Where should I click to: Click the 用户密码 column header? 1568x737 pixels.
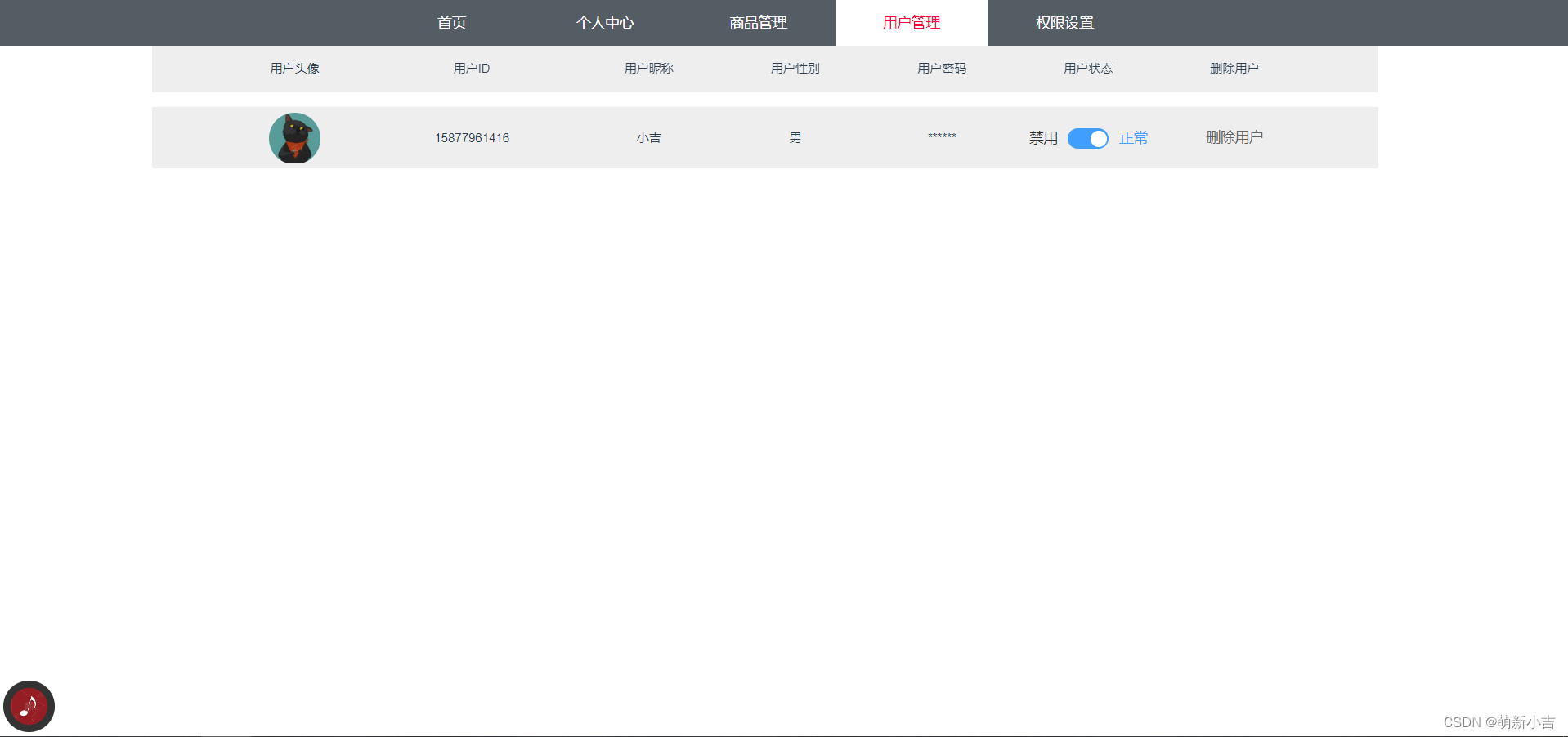tap(942, 69)
